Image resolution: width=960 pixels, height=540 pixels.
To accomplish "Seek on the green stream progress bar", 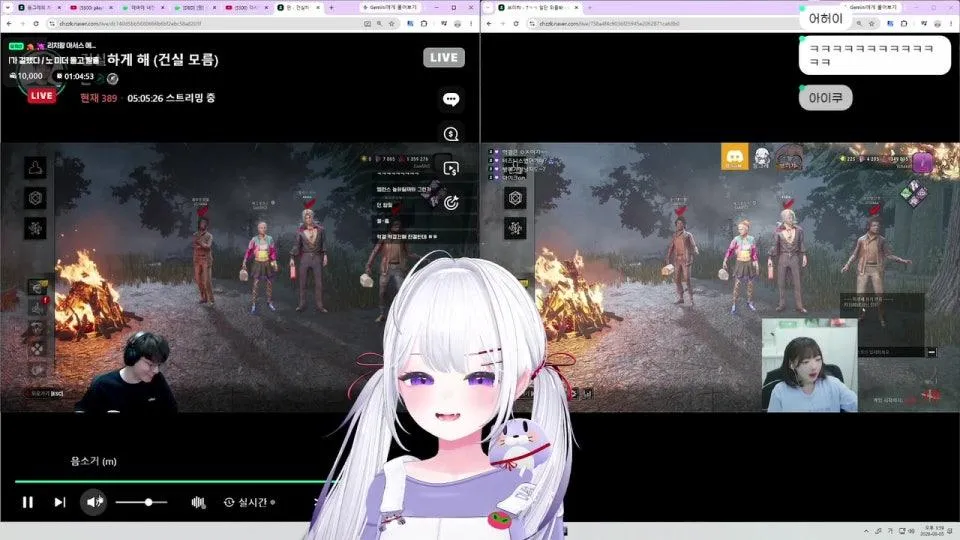I will (174, 482).
